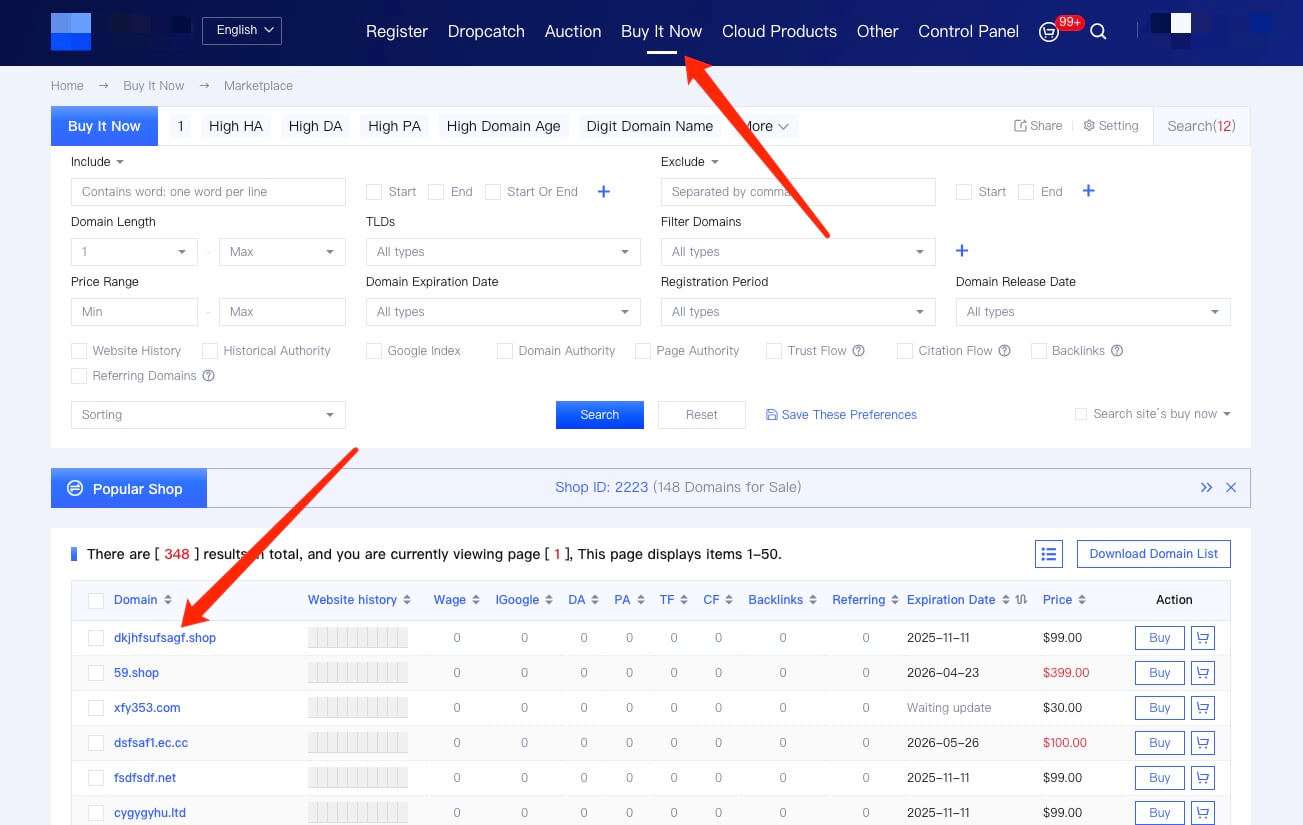
Task: Add 59.shop to cart via cart icon
Action: click(1203, 673)
